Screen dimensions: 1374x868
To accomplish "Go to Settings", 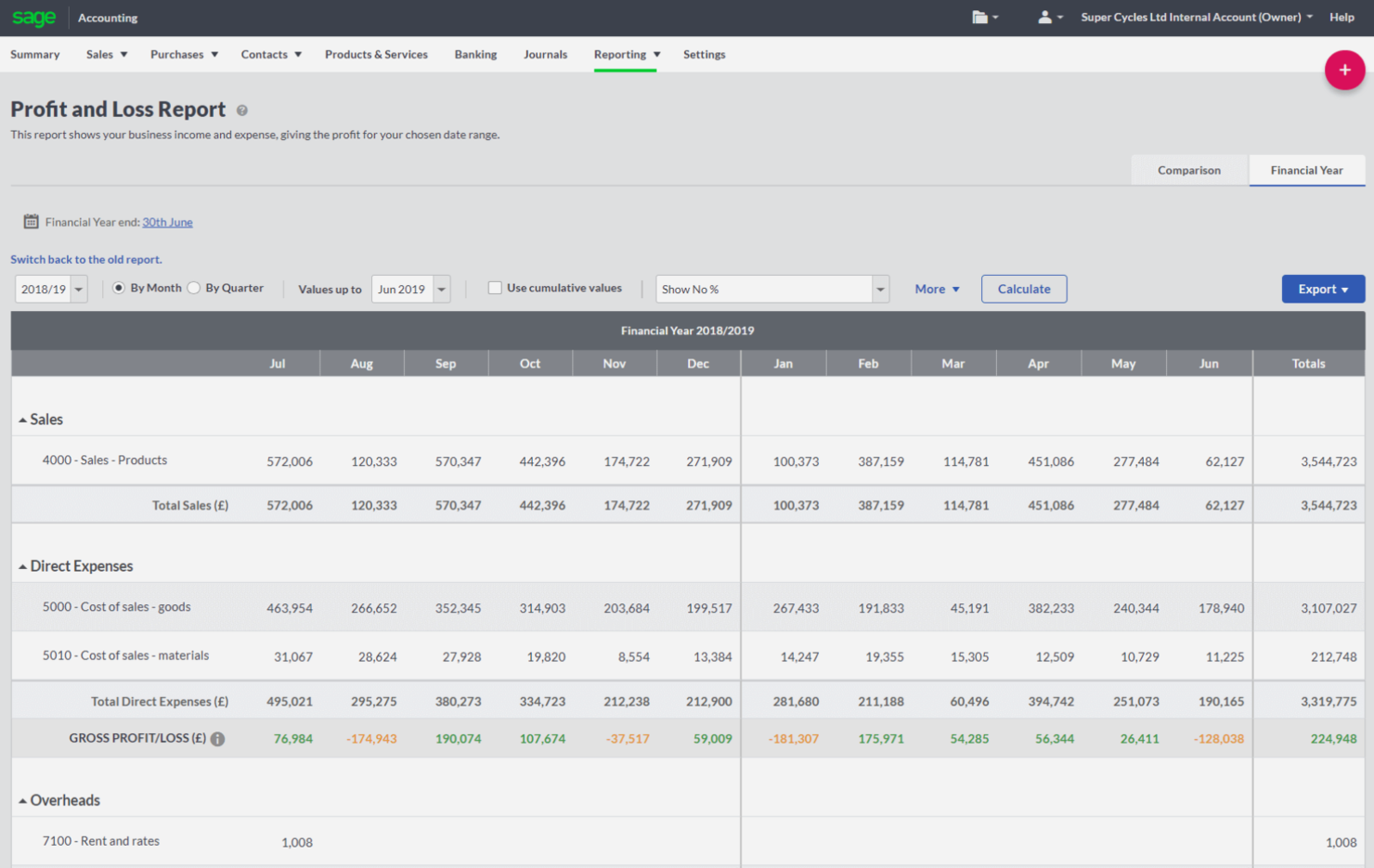I will [704, 55].
